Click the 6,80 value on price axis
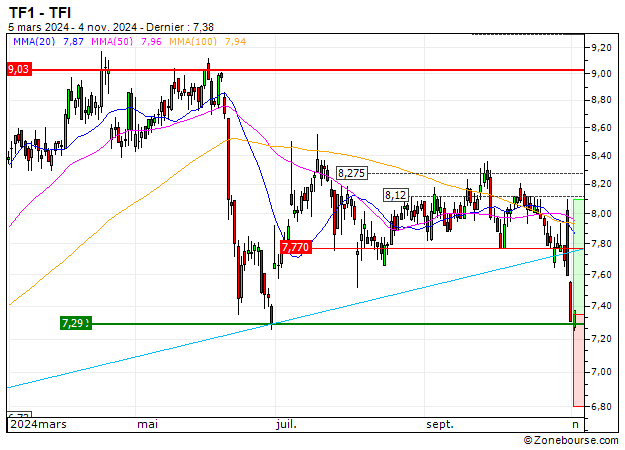 tap(600, 407)
